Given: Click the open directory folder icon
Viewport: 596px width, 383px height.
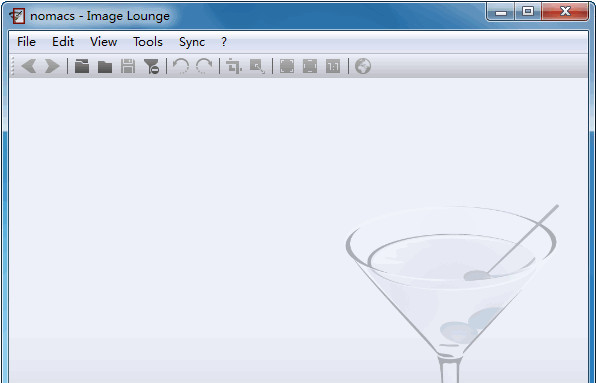Looking at the screenshot, I should pyautogui.click(x=105, y=66).
